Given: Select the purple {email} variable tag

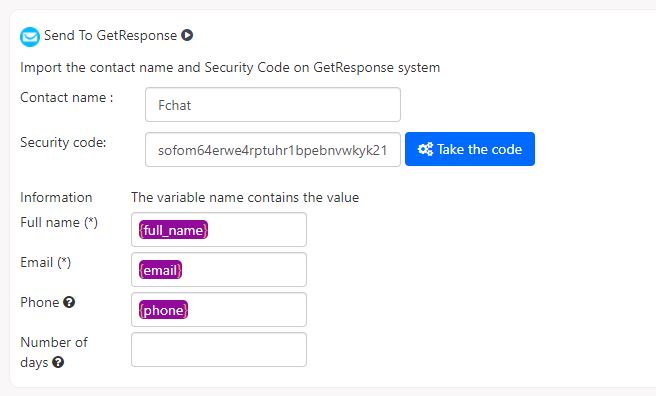Looking at the screenshot, I should 160,270.
